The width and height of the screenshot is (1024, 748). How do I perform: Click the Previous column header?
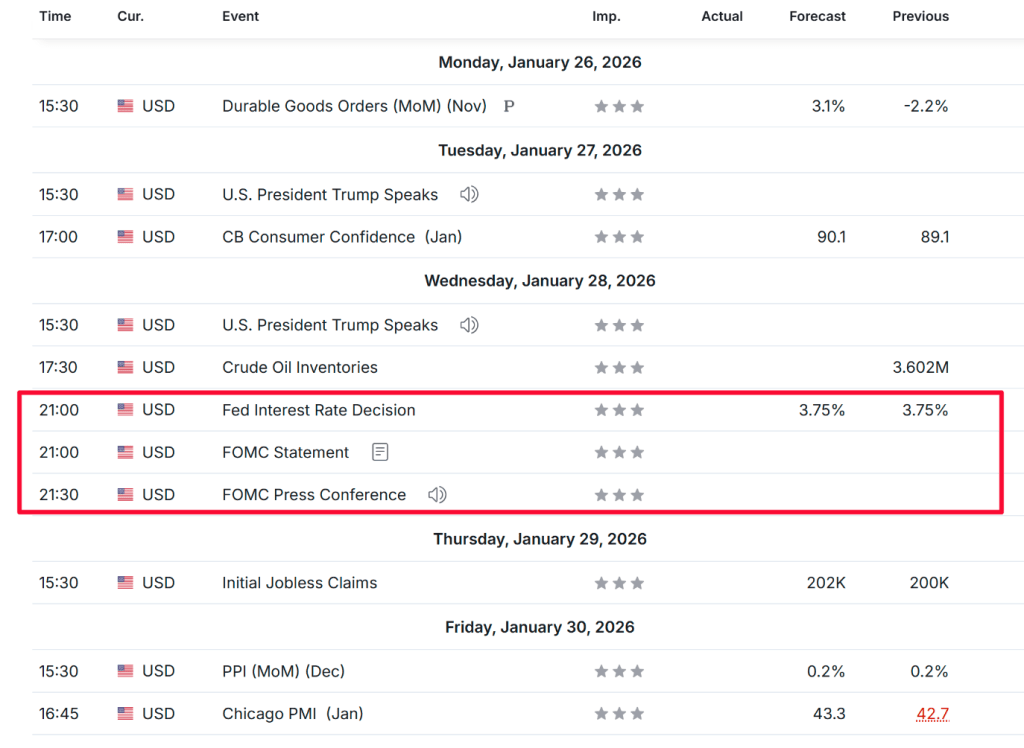point(920,16)
